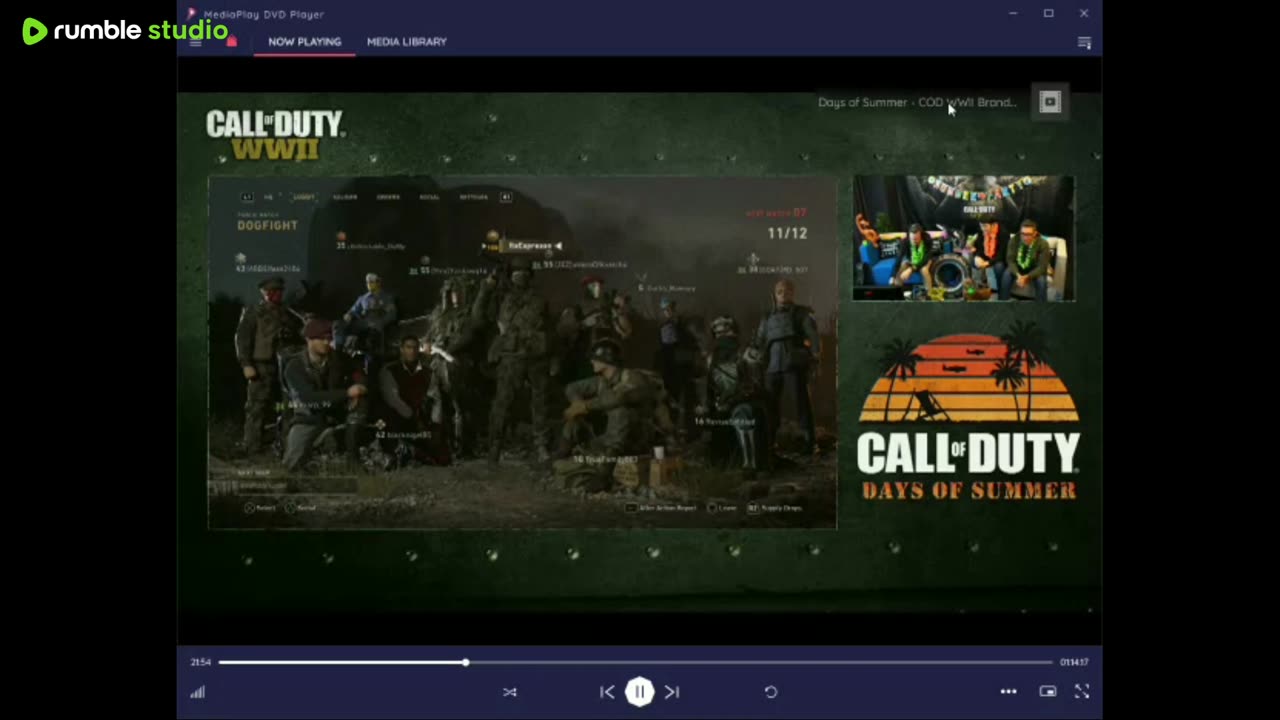Skip to the next track

coord(672,692)
